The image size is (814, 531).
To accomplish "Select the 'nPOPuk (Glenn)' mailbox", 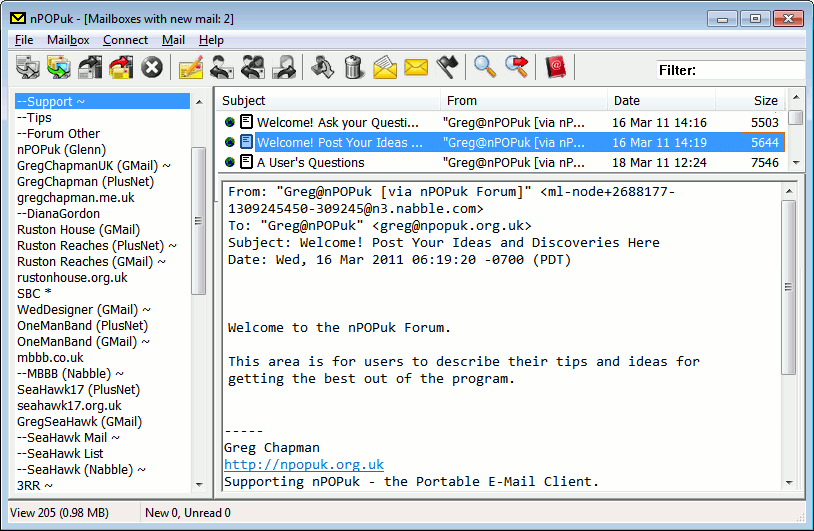I will 102,149.
